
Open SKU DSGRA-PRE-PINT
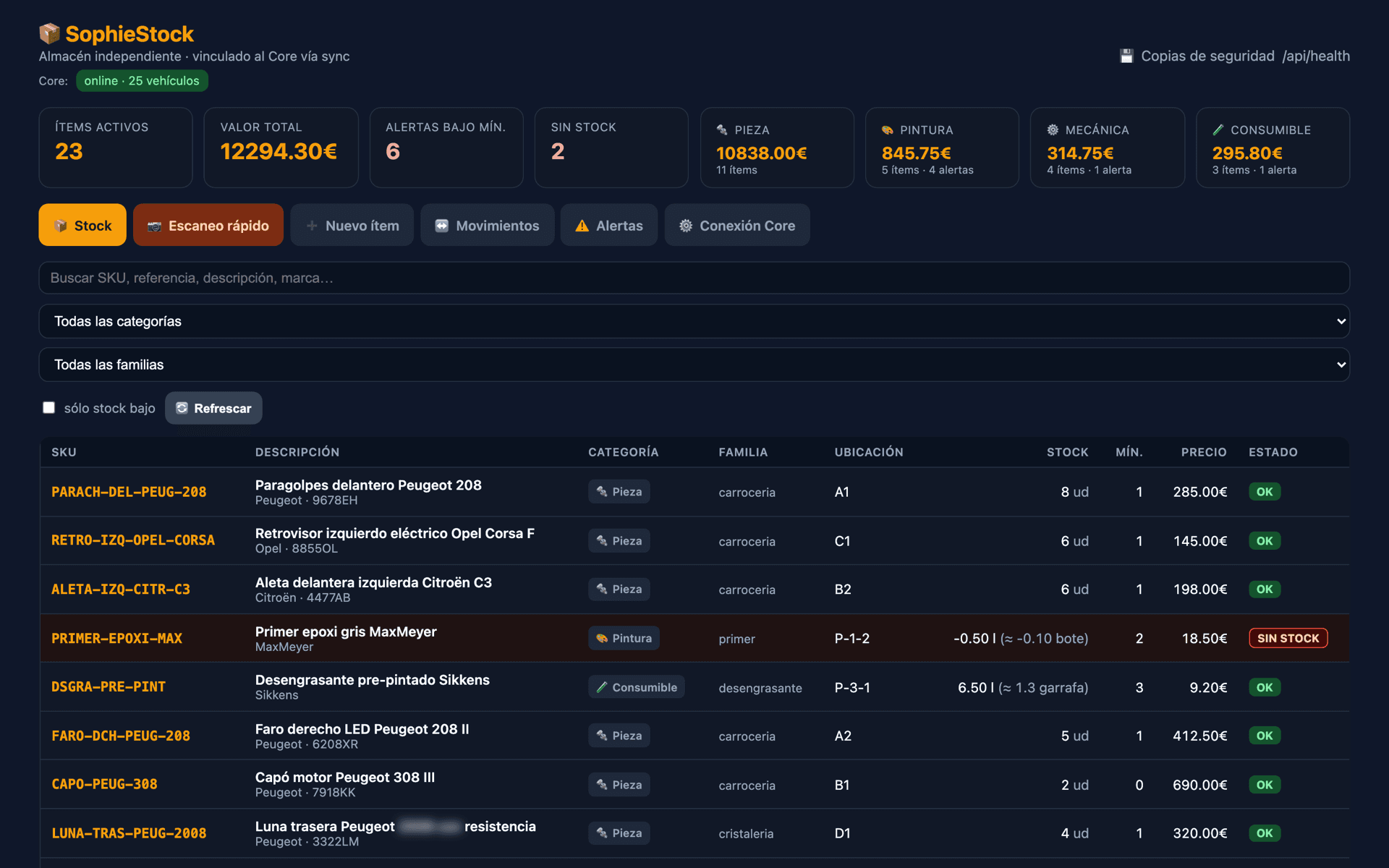pyautogui.click(x=109, y=687)
